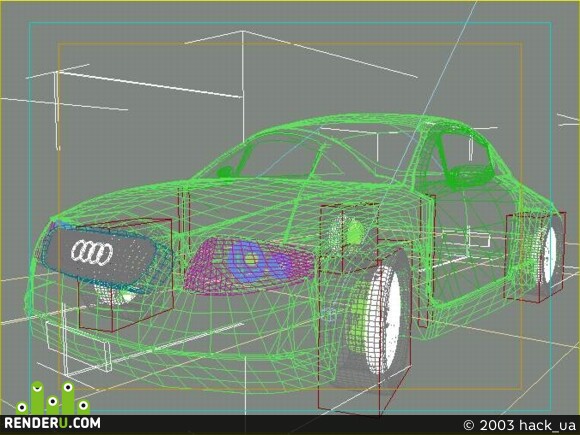Click the red box beneath the front grille
This screenshot has width=580, height=435.
pyautogui.click(x=126, y=275)
